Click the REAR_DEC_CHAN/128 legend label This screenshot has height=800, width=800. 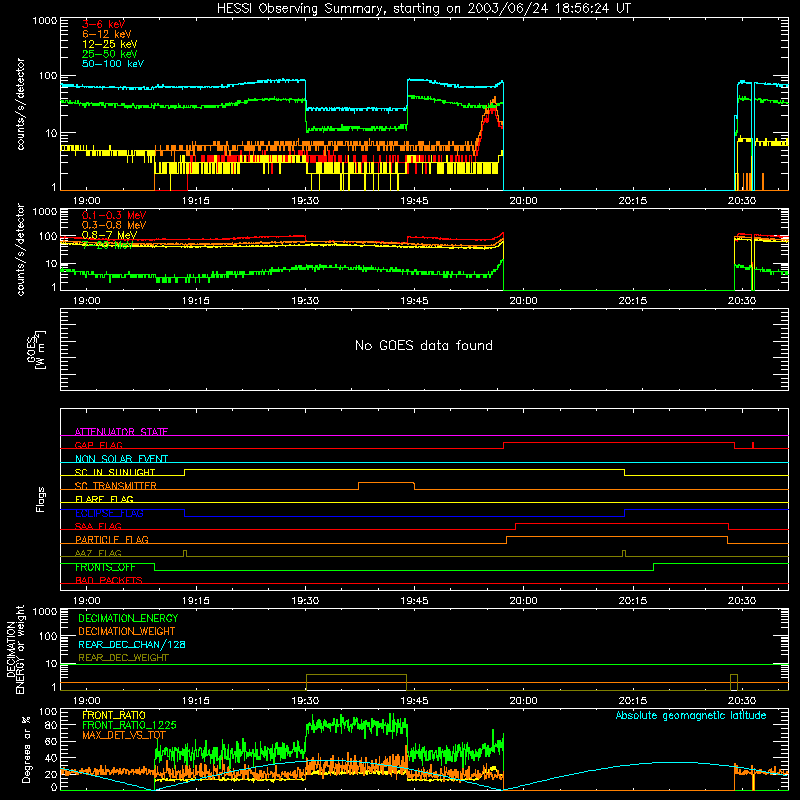[132, 644]
